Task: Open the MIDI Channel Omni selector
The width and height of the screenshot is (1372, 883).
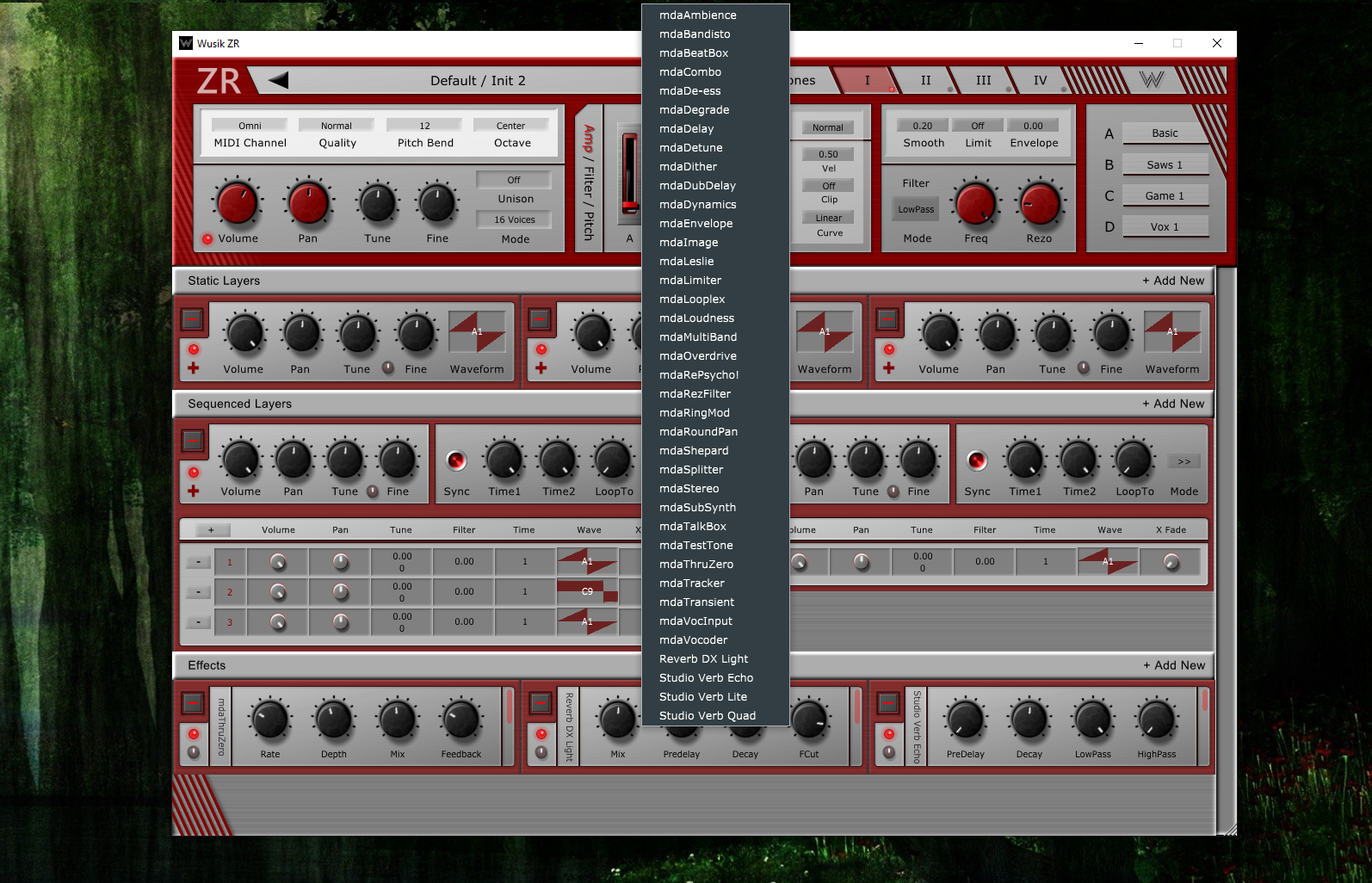Action: click(250, 126)
